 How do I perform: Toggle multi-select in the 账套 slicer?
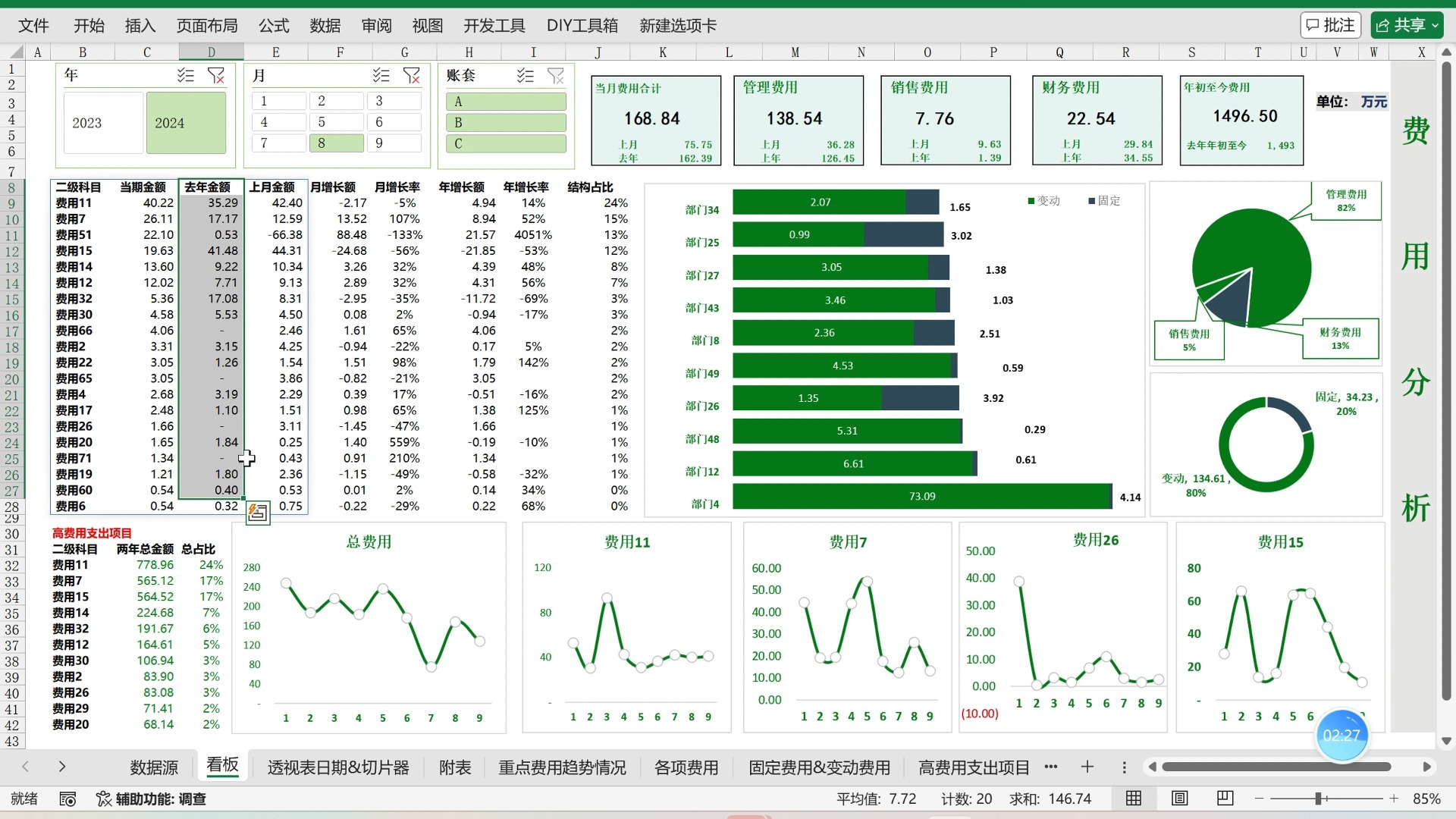[x=526, y=76]
